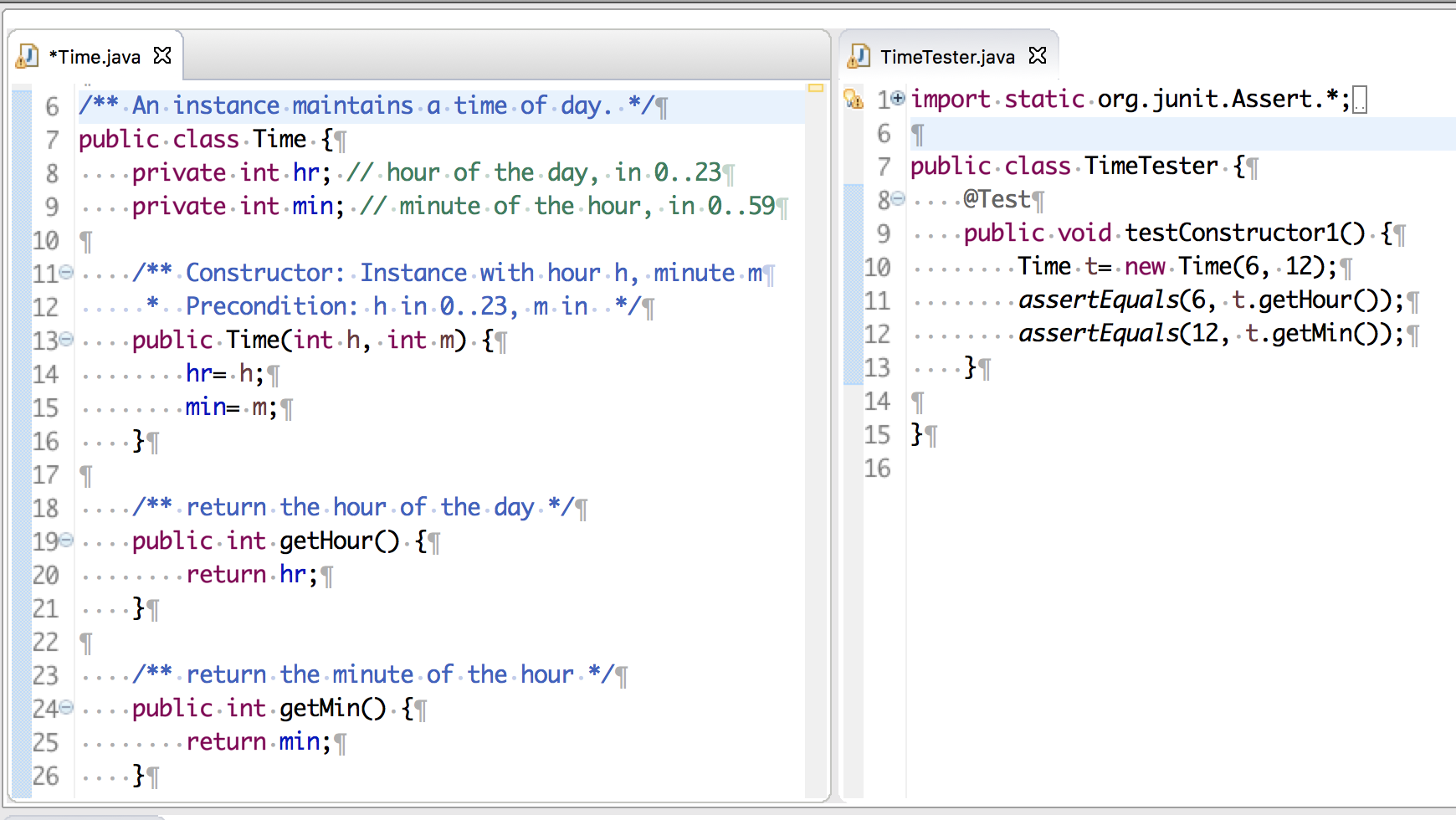Expand the collapsed import statements fold
Image resolution: width=1456 pixels, height=820 pixels.
pos(897,98)
